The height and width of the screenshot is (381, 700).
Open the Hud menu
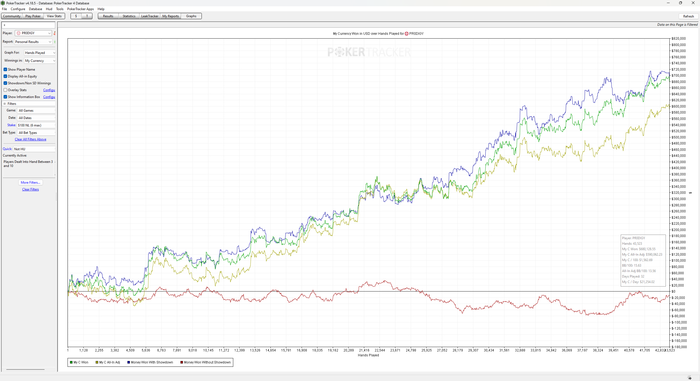coord(49,9)
